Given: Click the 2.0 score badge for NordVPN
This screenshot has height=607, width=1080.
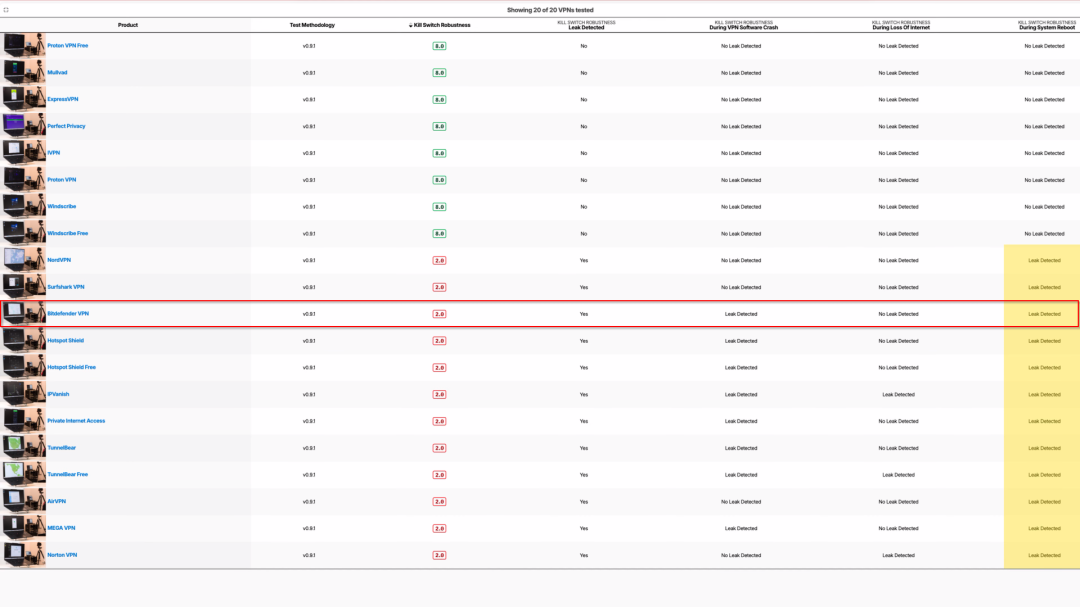Looking at the screenshot, I should (x=439, y=260).
